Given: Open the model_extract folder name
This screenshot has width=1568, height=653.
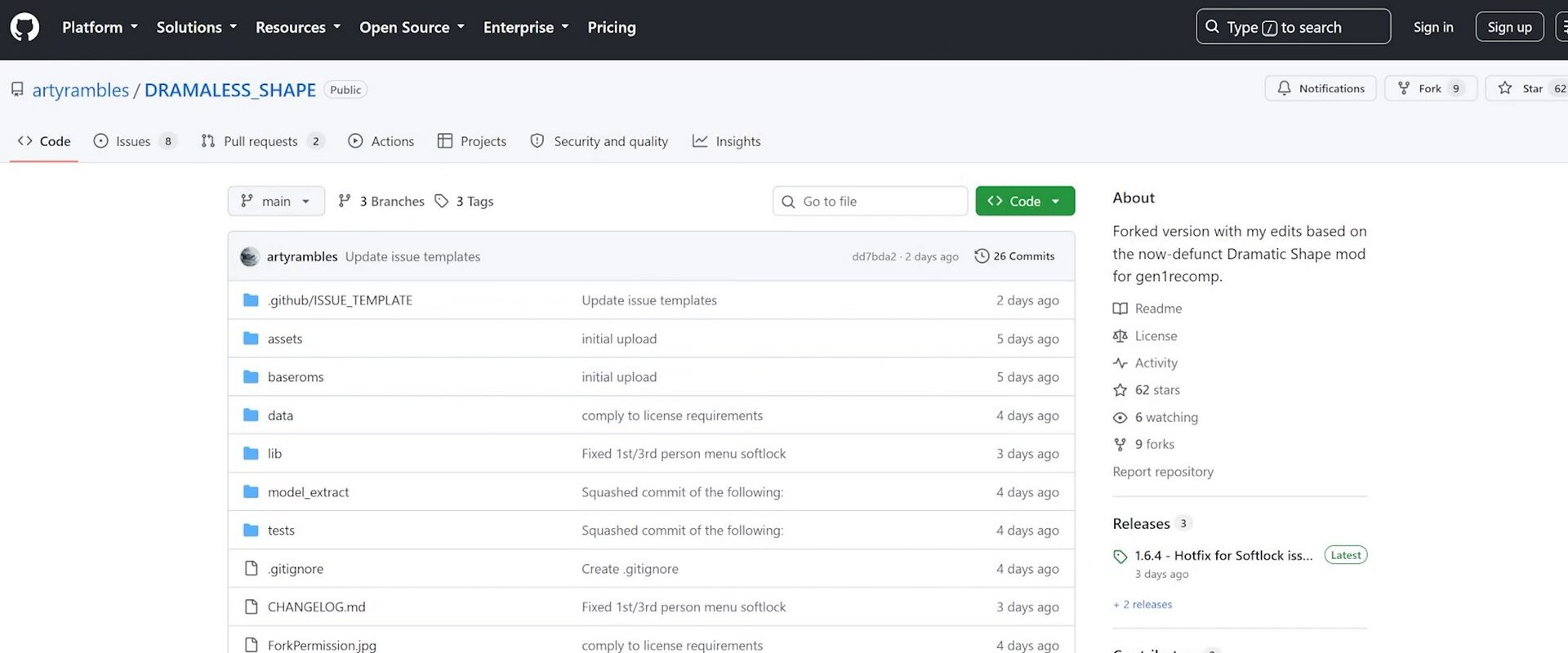Looking at the screenshot, I should point(308,492).
